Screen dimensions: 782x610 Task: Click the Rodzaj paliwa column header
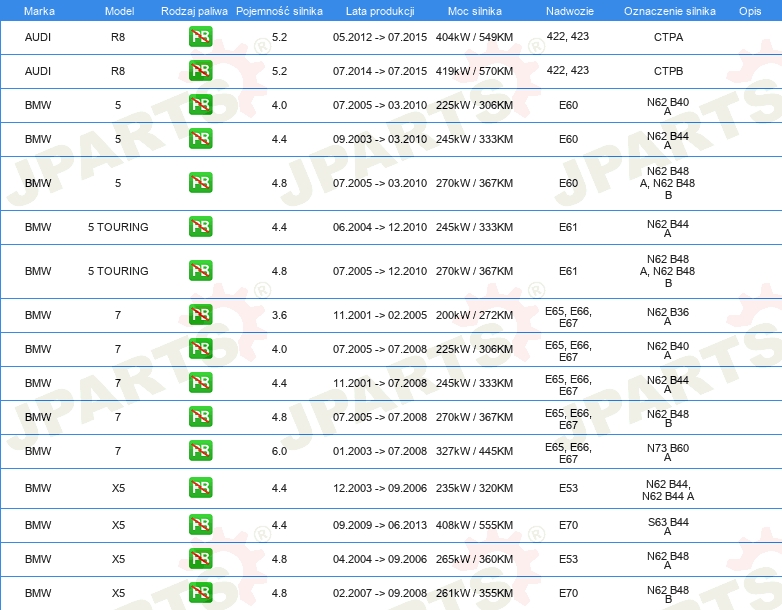point(194,11)
